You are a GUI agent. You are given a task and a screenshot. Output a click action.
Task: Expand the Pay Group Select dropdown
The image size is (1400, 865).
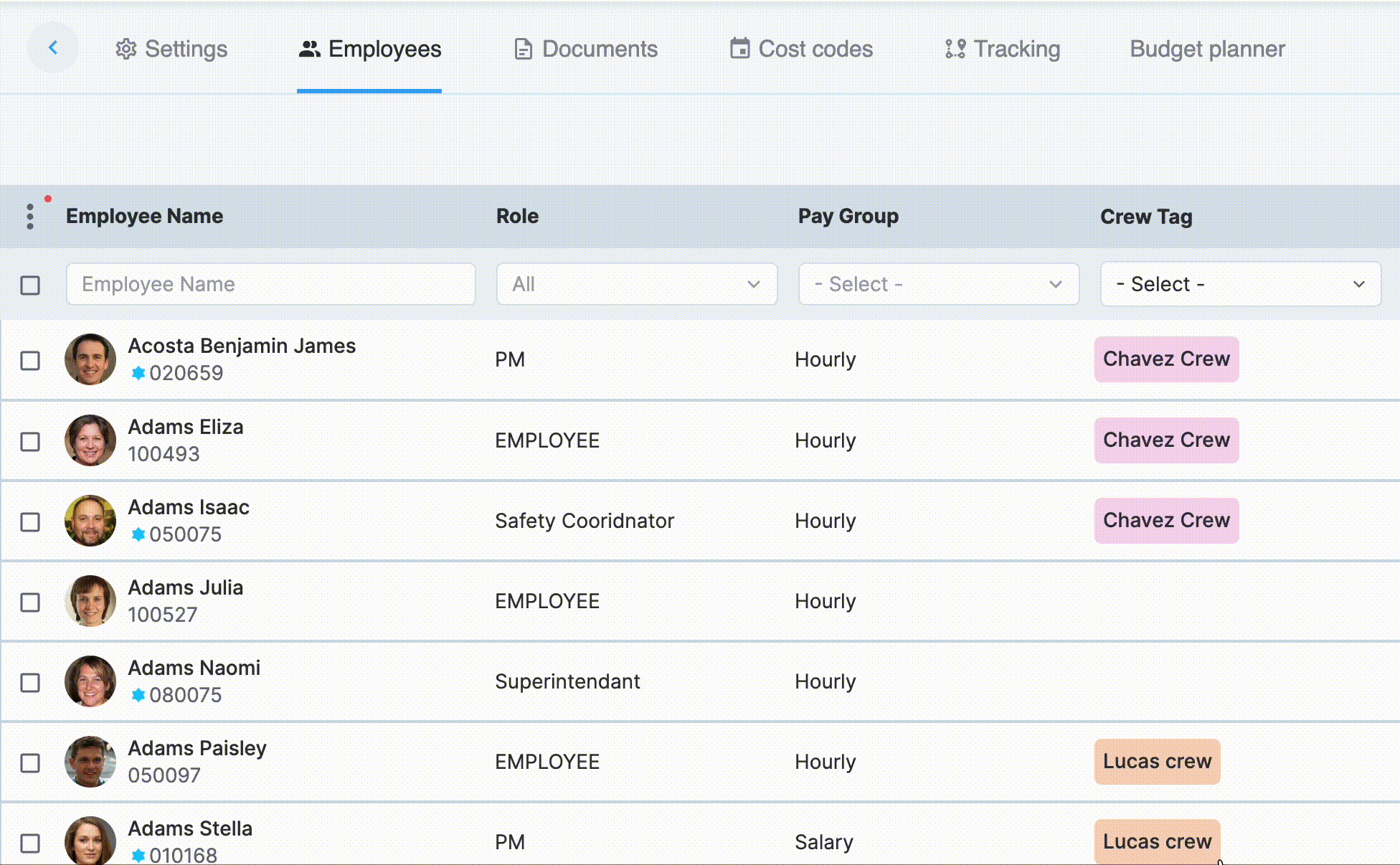coord(938,284)
